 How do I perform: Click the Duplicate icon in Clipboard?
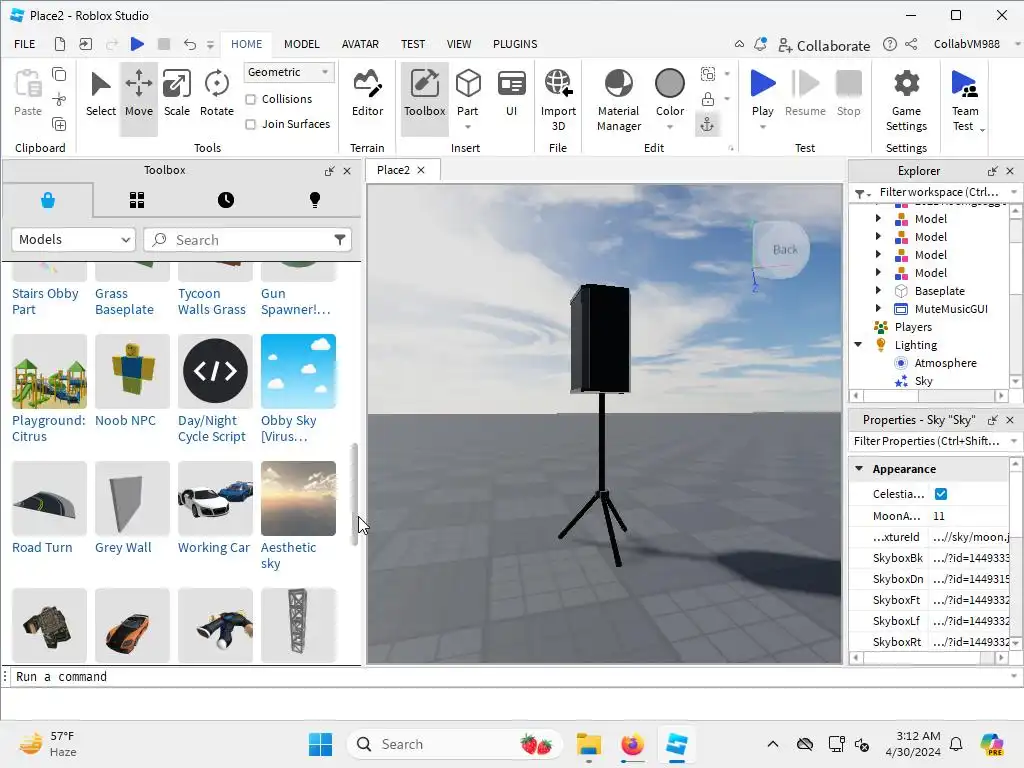[59, 124]
